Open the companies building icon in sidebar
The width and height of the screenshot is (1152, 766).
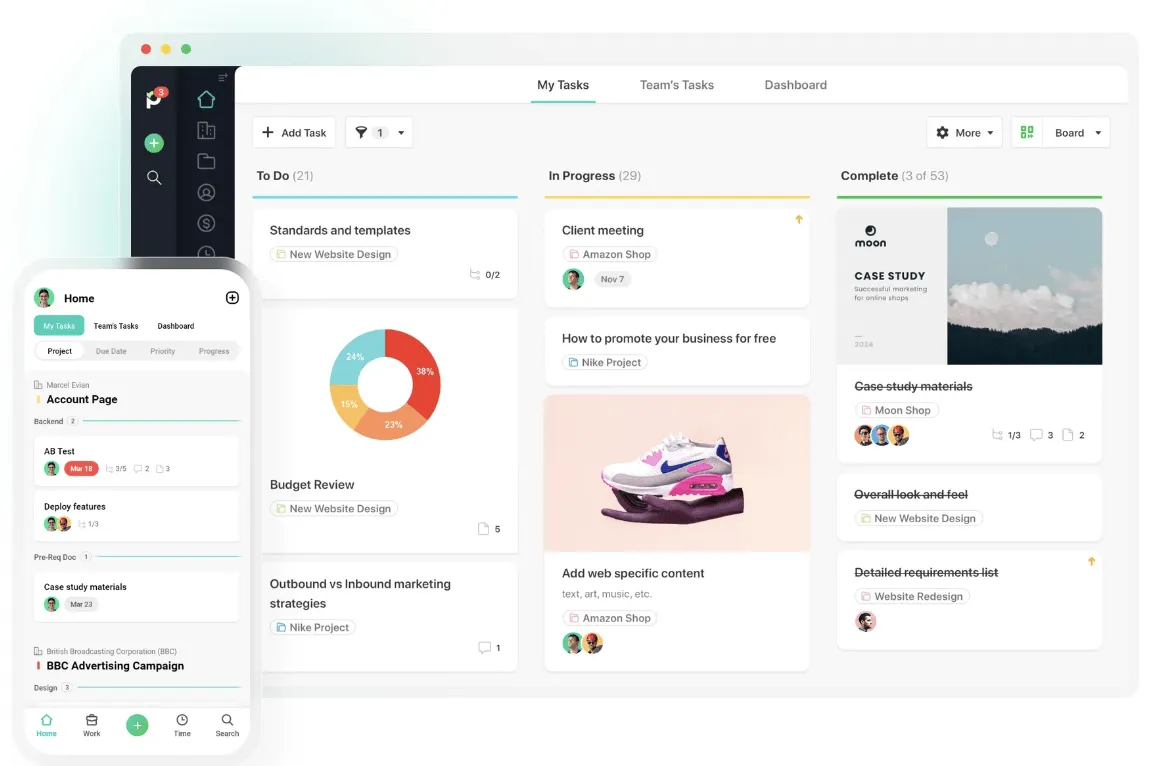click(x=206, y=131)
